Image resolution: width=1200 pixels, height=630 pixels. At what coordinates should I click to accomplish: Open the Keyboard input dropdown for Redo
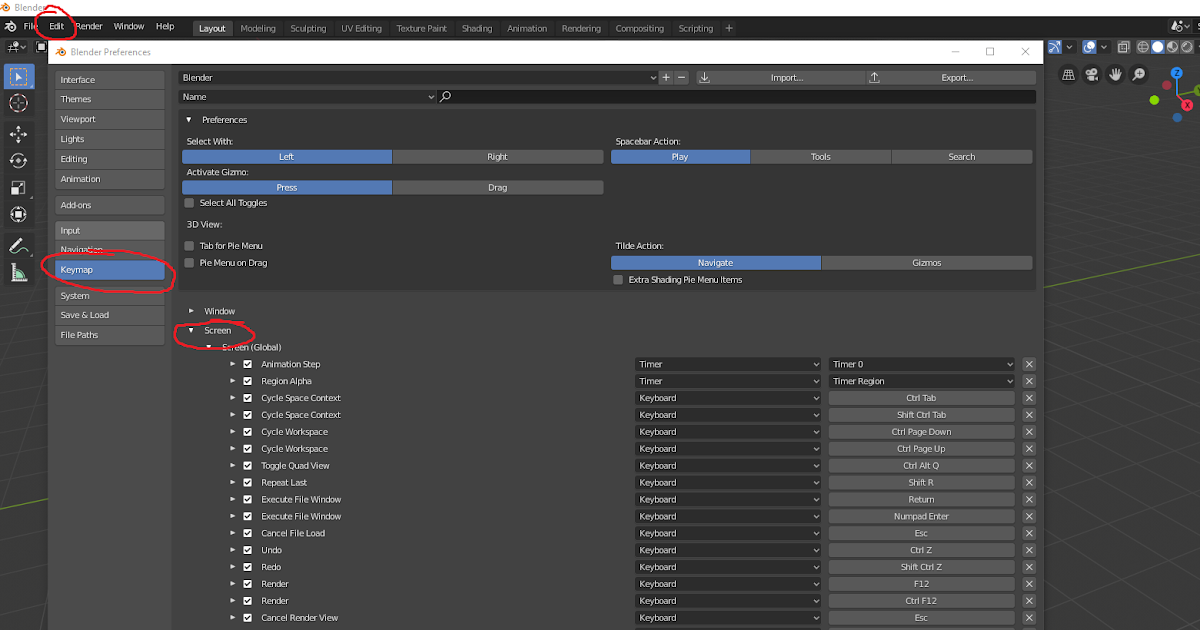(x=727, y=566)
